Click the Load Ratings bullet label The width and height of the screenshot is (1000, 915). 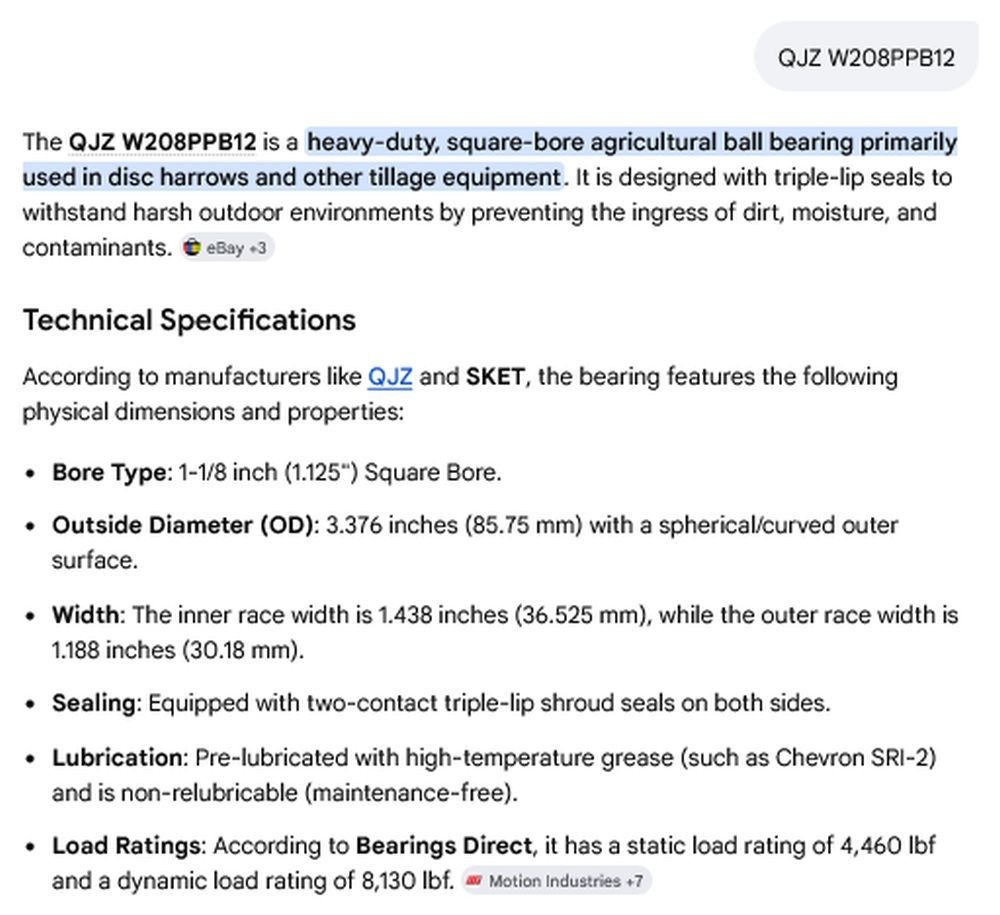point(126,846)
